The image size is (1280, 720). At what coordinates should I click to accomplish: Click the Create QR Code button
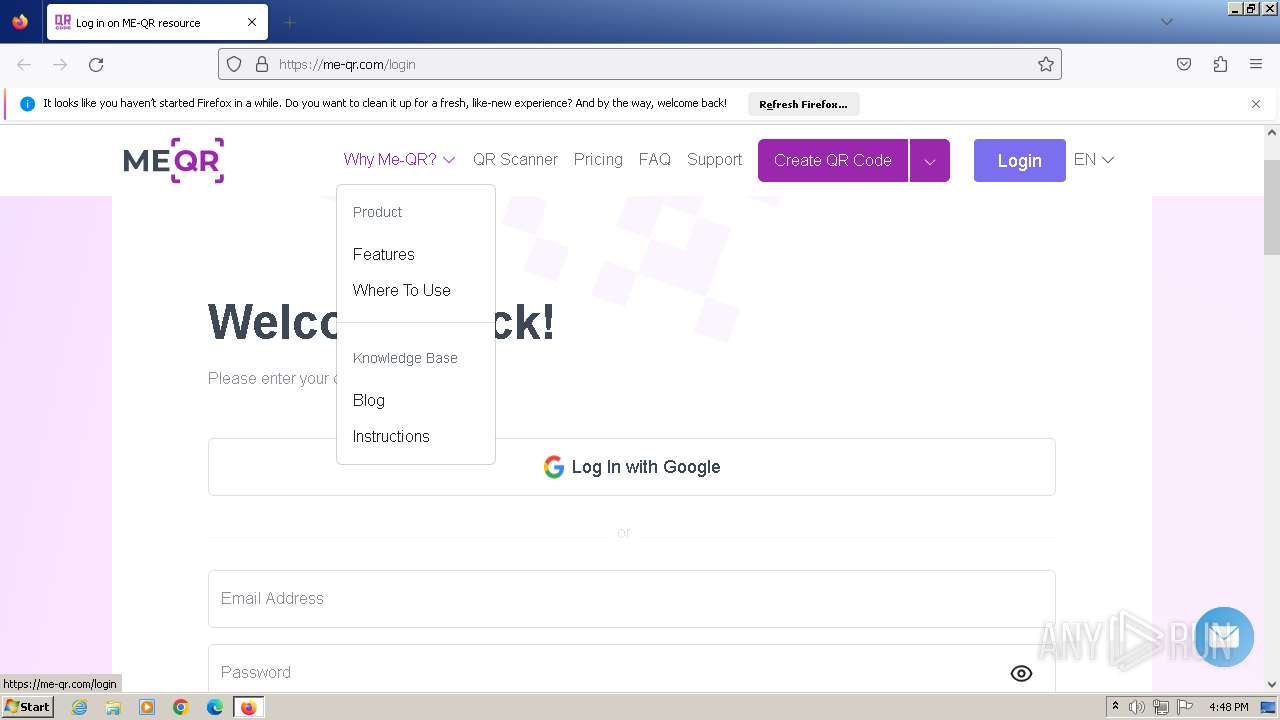[x=833, y=160]
